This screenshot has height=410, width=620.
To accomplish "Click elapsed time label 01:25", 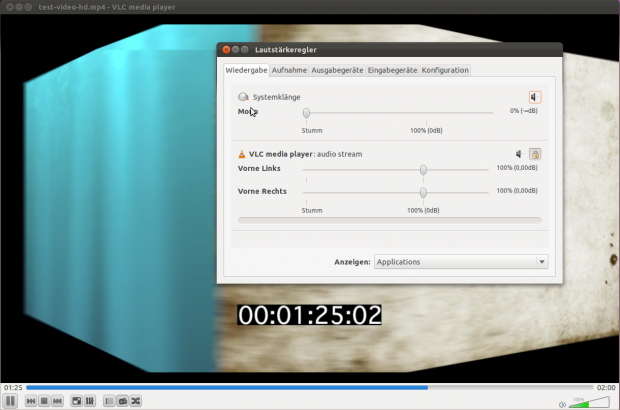I will click(x=13, y=388).
